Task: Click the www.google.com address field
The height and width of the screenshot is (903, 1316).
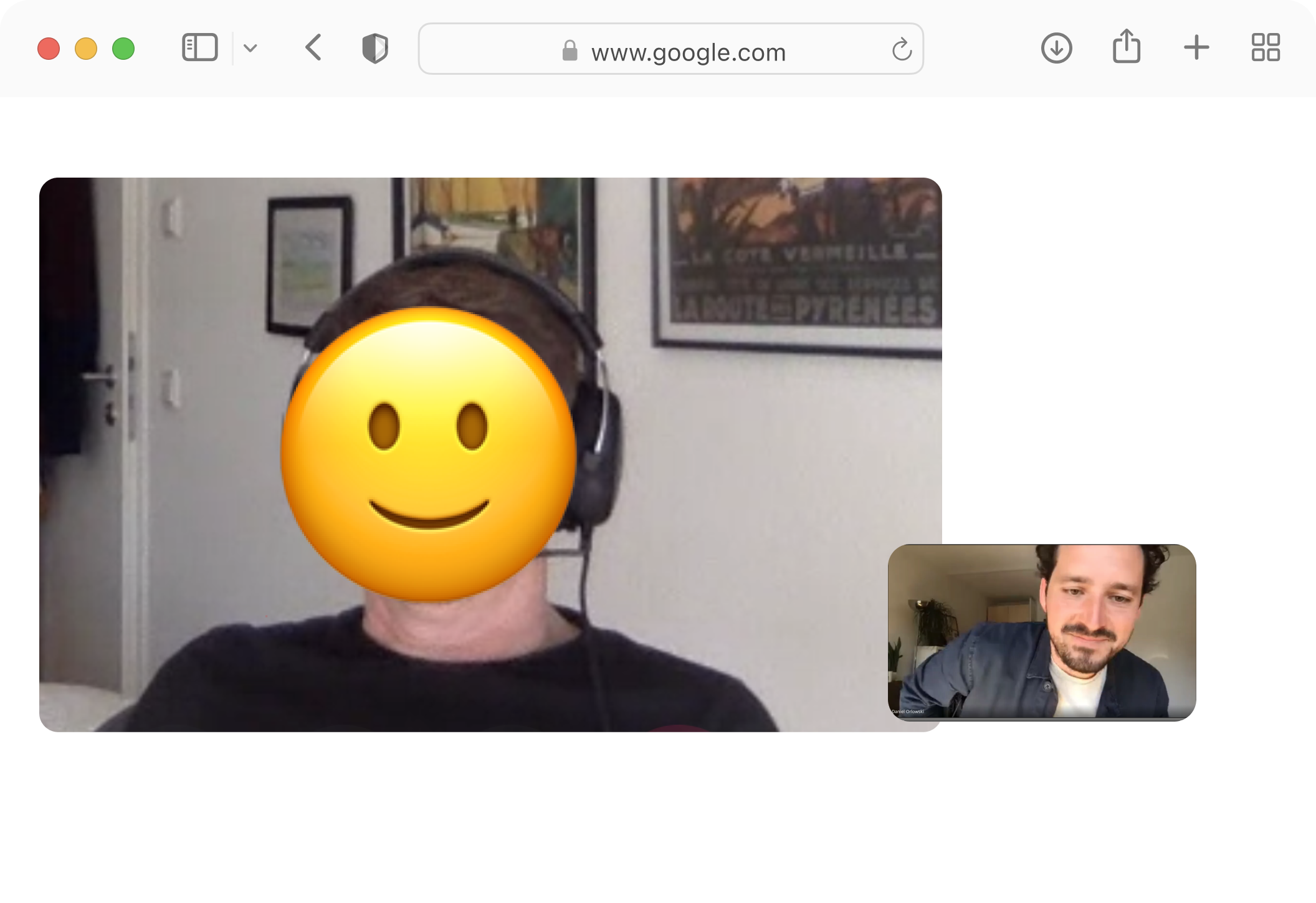Action: point(688,52)
